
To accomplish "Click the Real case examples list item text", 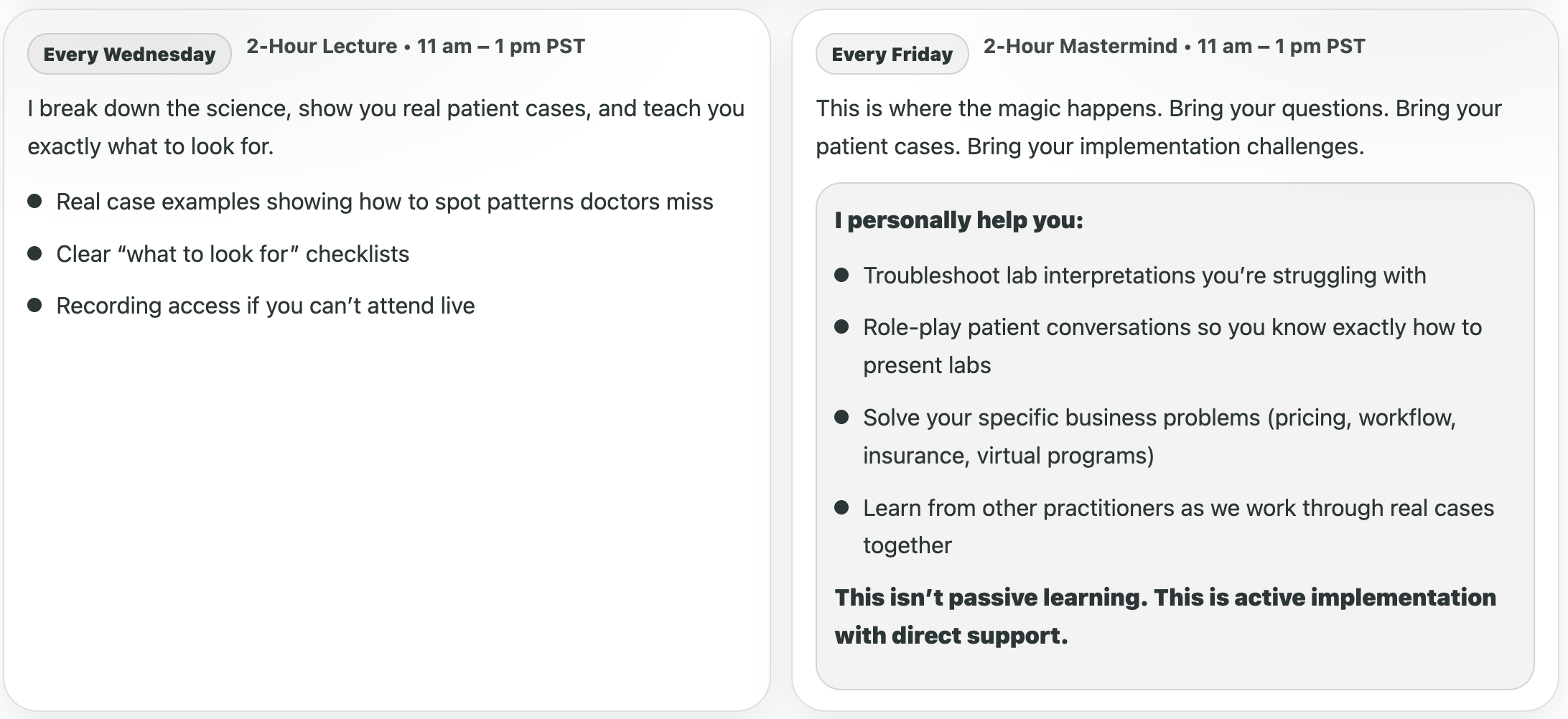I will tap(385, 202).
